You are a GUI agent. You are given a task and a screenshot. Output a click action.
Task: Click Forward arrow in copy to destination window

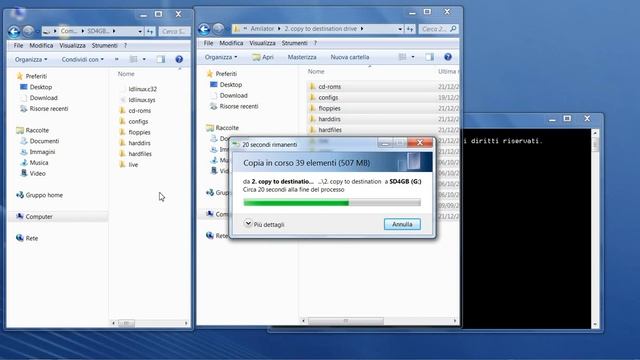coord(218,29)
